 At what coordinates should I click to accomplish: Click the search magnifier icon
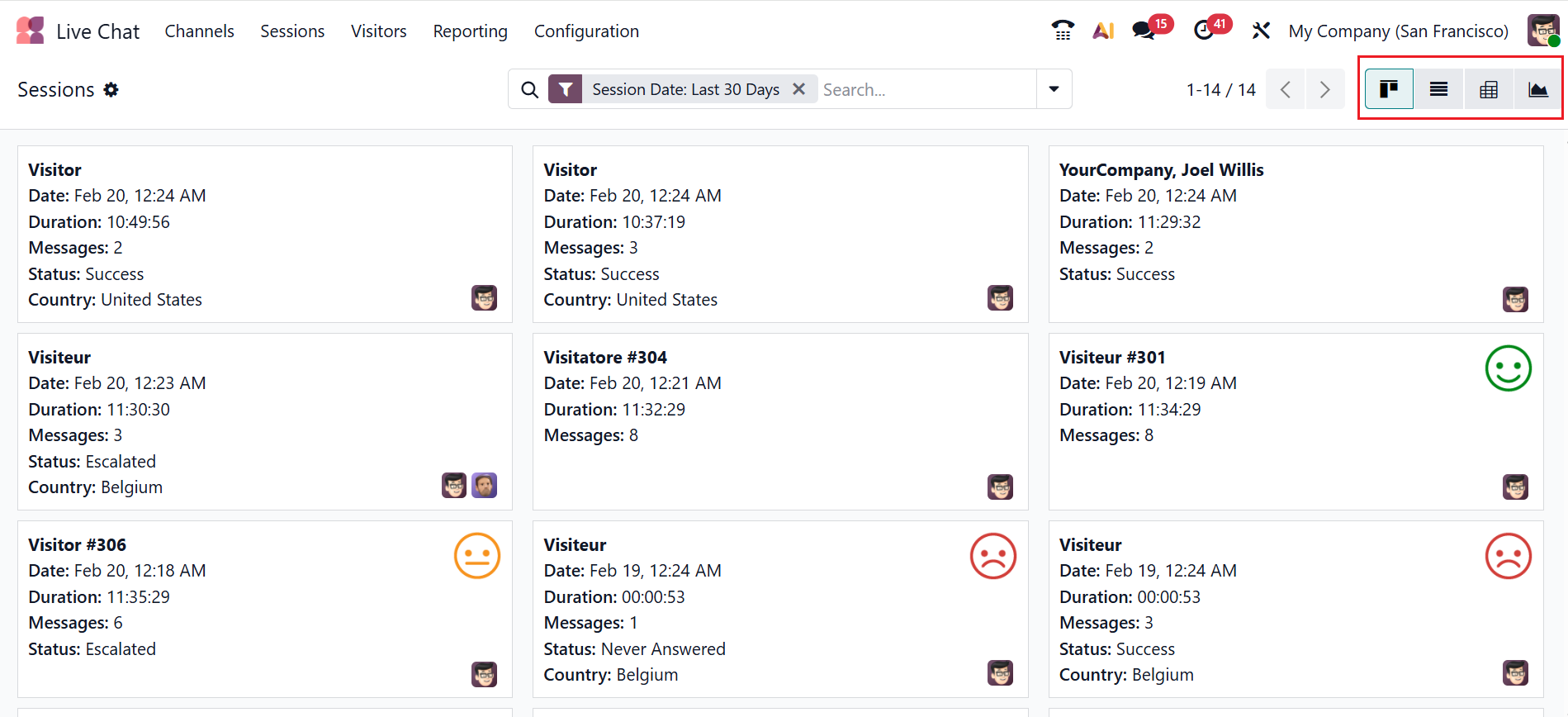click(x=529, y=89)
